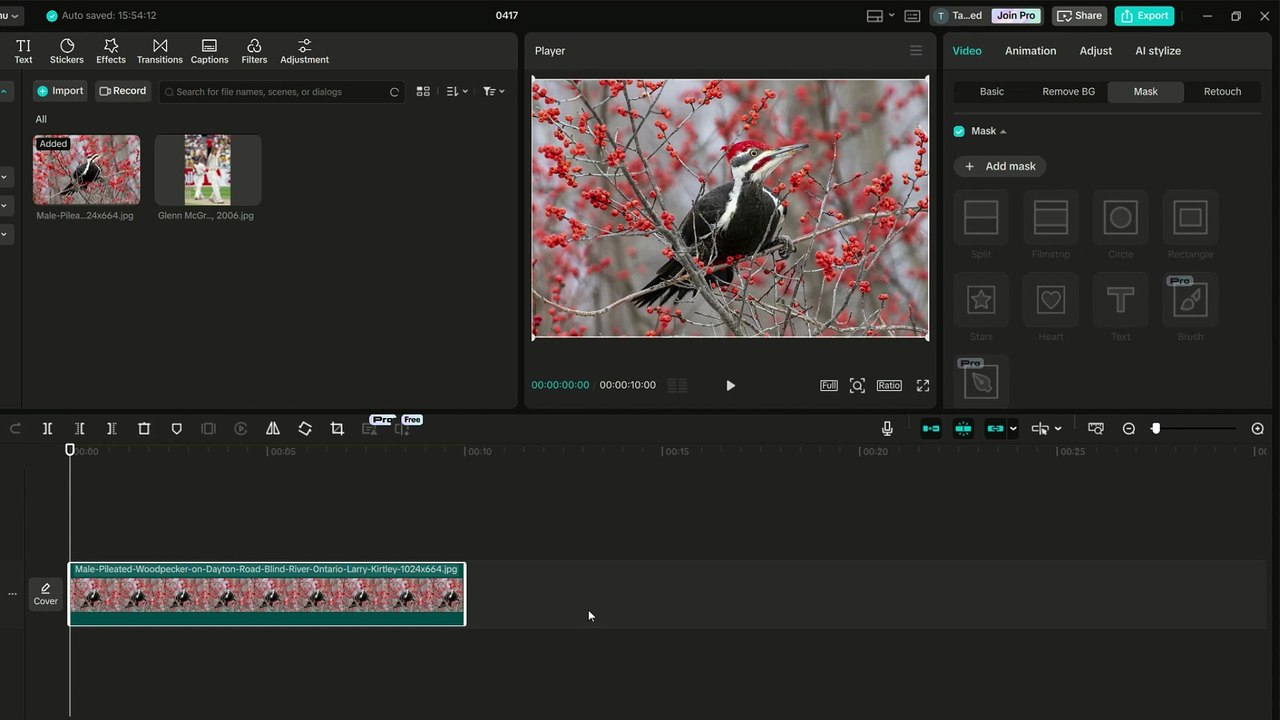The height and width of the screenshot is (720, 1280).
Task: Toggle auto snapping in timeline
Action: point(963,428)
